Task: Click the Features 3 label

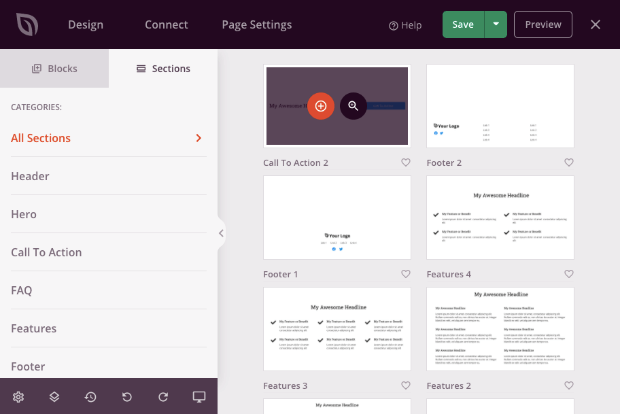Action: (x=285, y=386)
